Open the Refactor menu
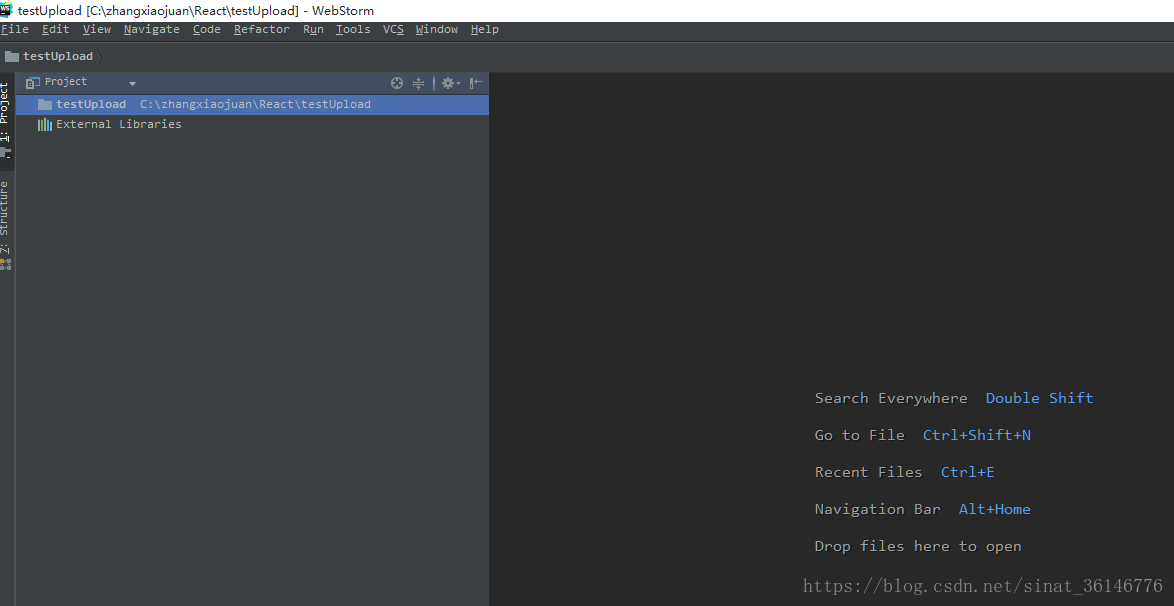Viewport: 1174px width, 606px height. (x=261, y=29)
